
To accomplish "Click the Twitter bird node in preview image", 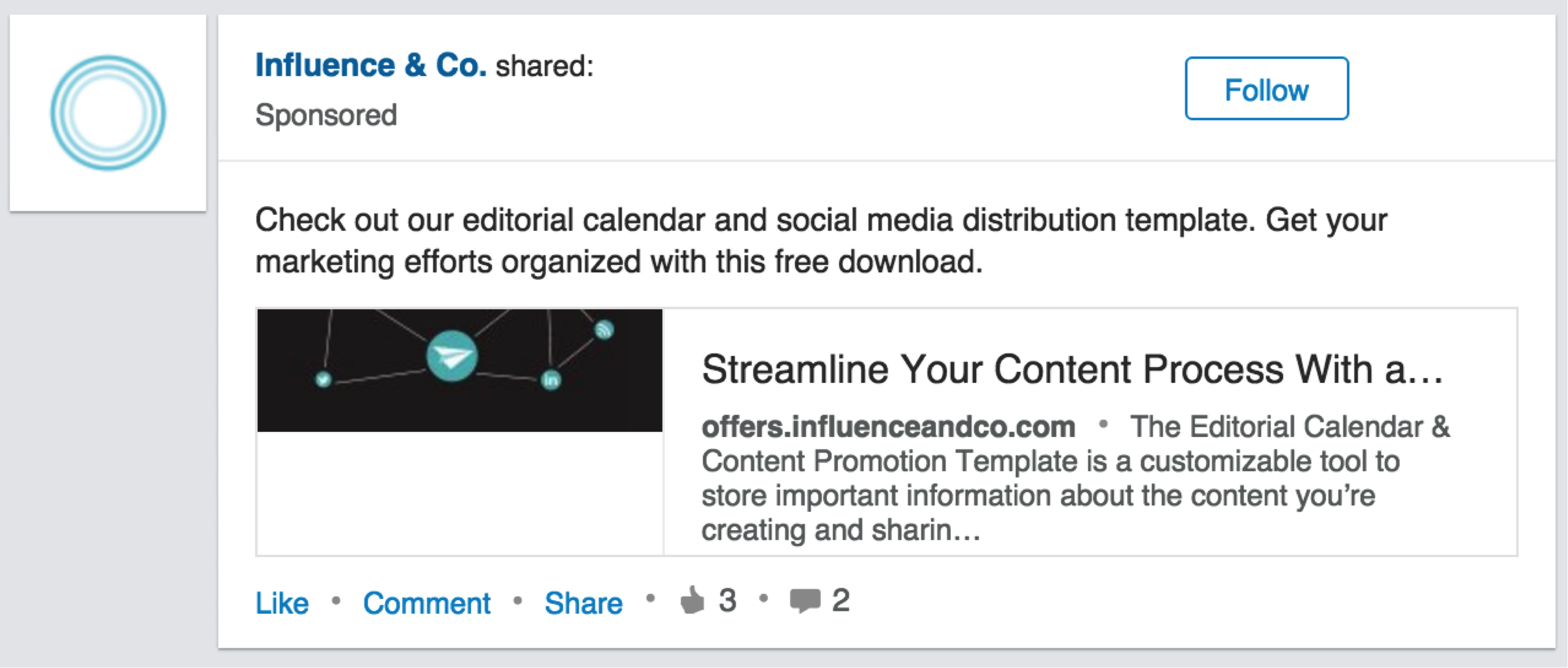I will (x=323, y=379).
